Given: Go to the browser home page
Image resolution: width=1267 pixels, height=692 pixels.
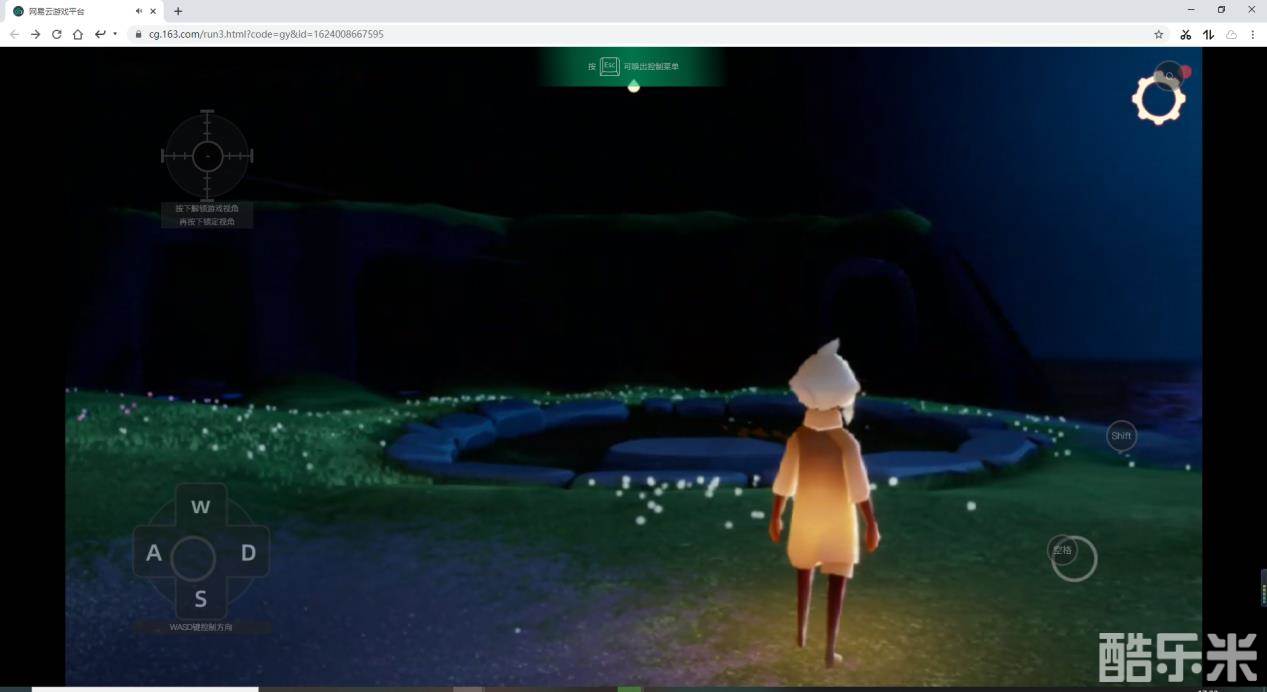Looking at the screenshot, I should 78,34.
